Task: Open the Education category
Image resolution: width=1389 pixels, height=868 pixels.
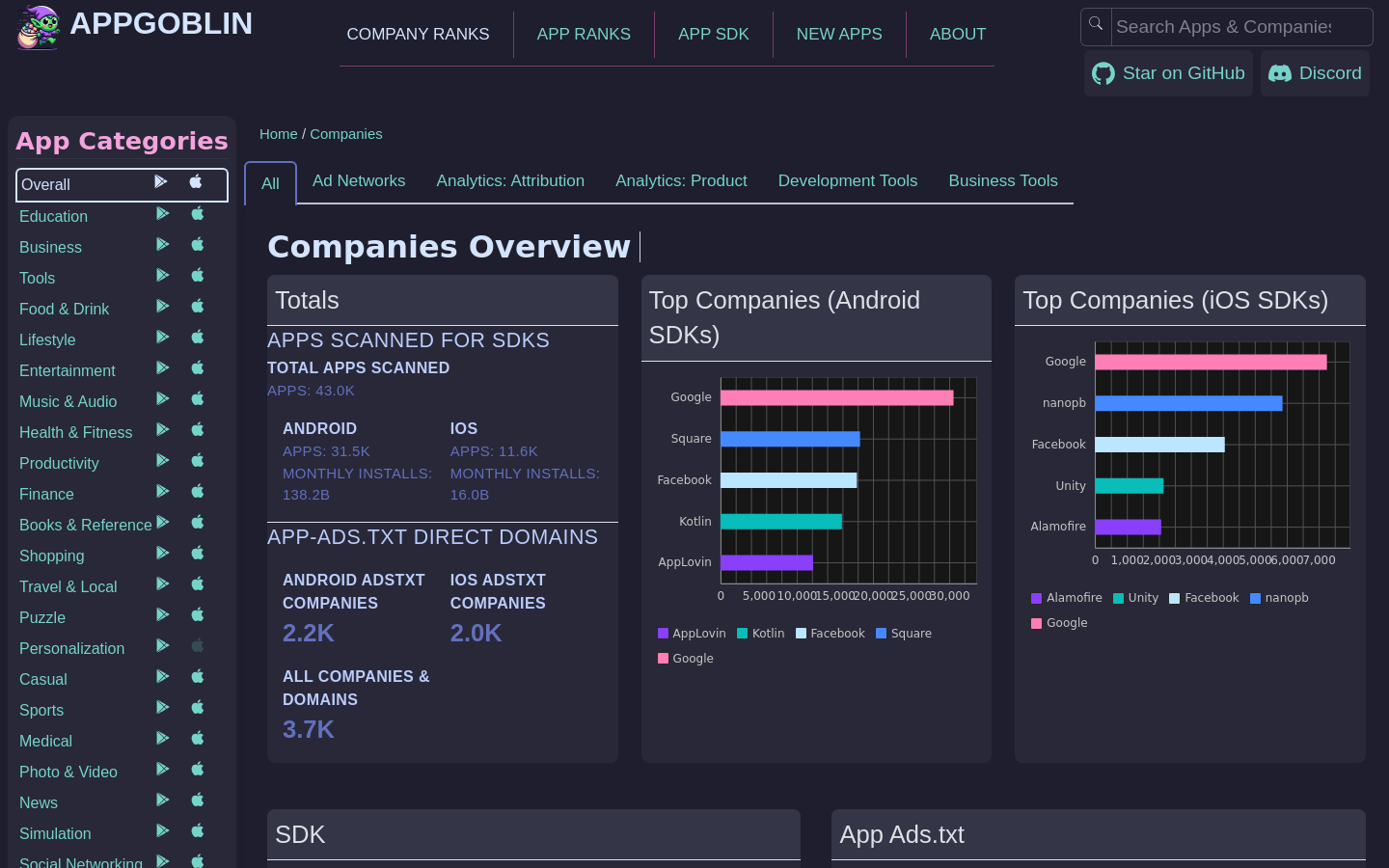Action: [x=53, y=216]
